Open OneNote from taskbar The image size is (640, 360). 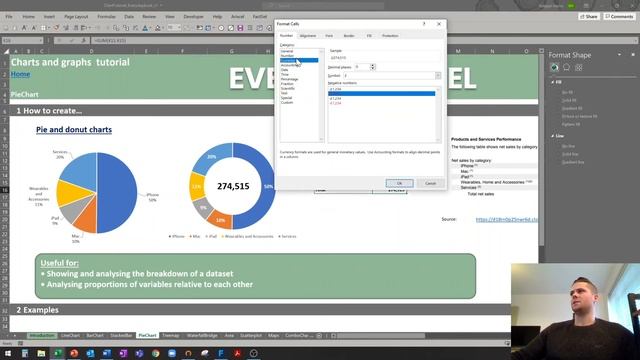point(123,353)
